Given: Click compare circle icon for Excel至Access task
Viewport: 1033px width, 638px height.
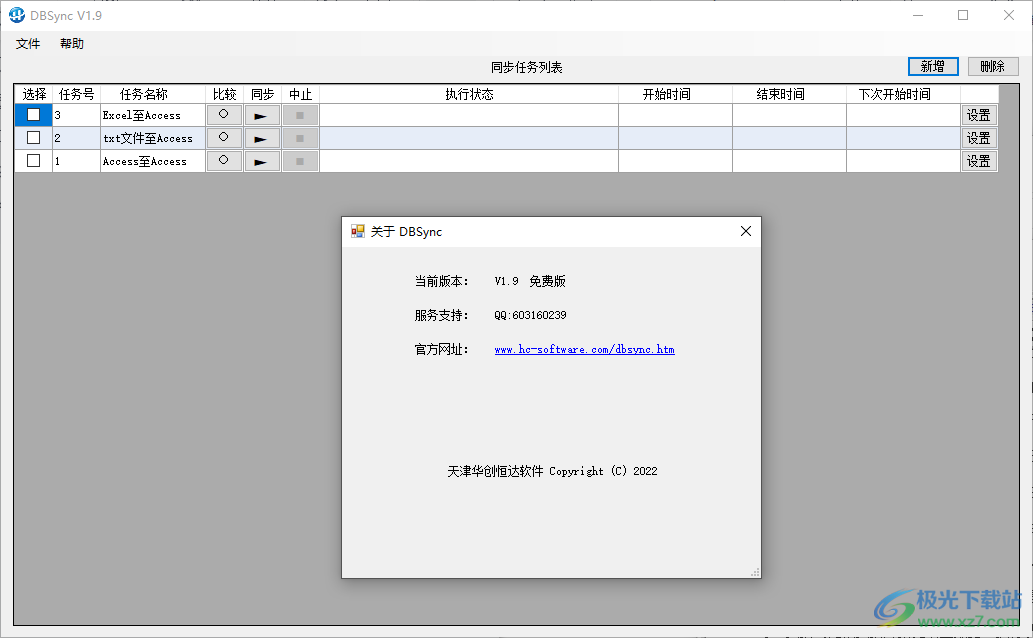Looking at the screenshot, I should 224,115.
